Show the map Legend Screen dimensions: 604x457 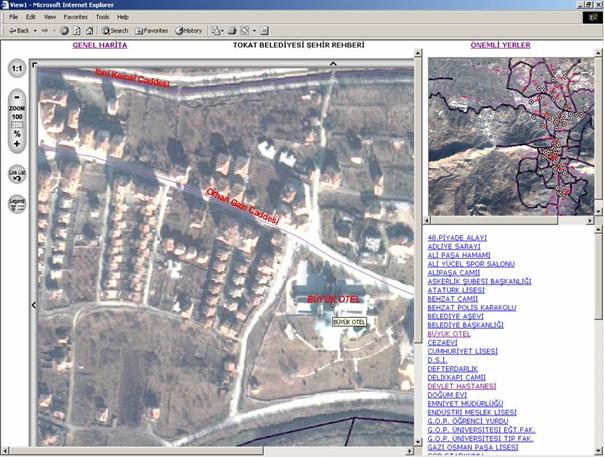(17, 203)
